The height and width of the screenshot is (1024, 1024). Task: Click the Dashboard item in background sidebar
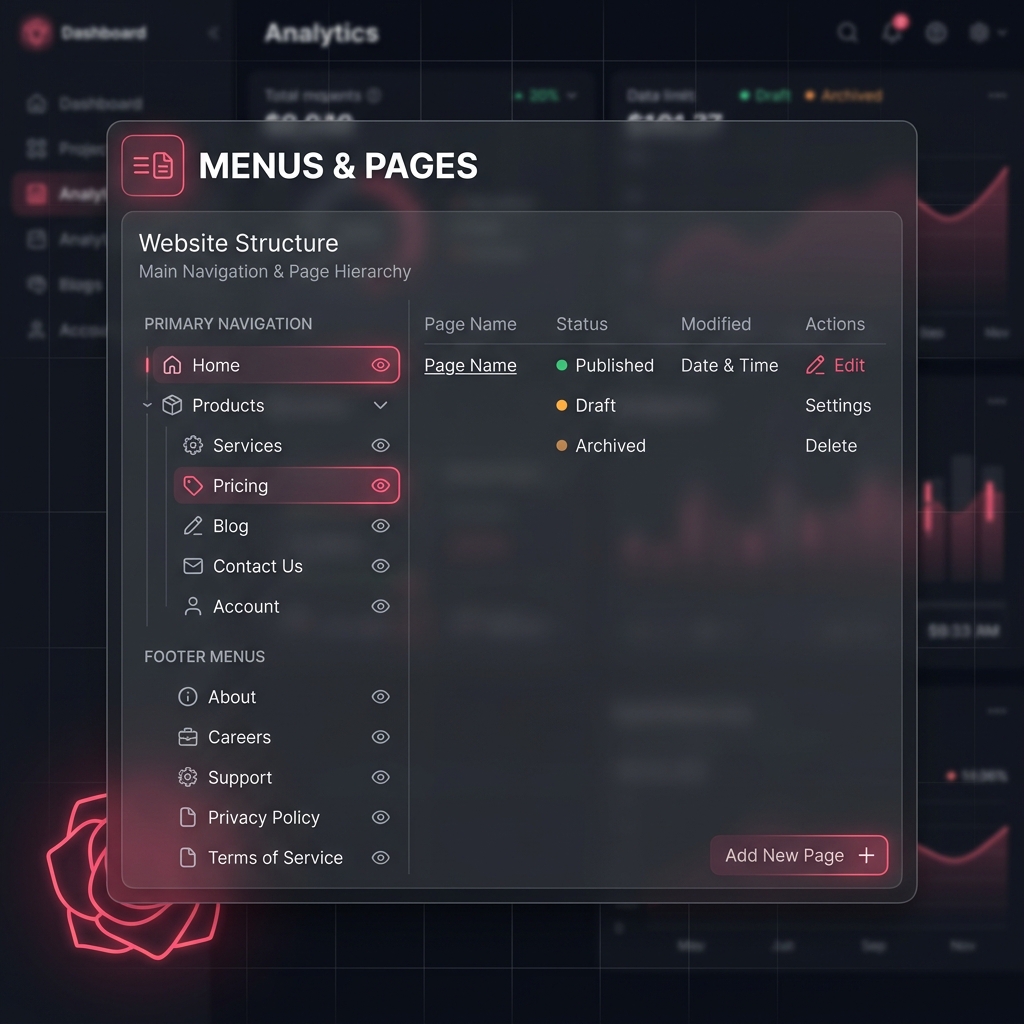point(85,103)
